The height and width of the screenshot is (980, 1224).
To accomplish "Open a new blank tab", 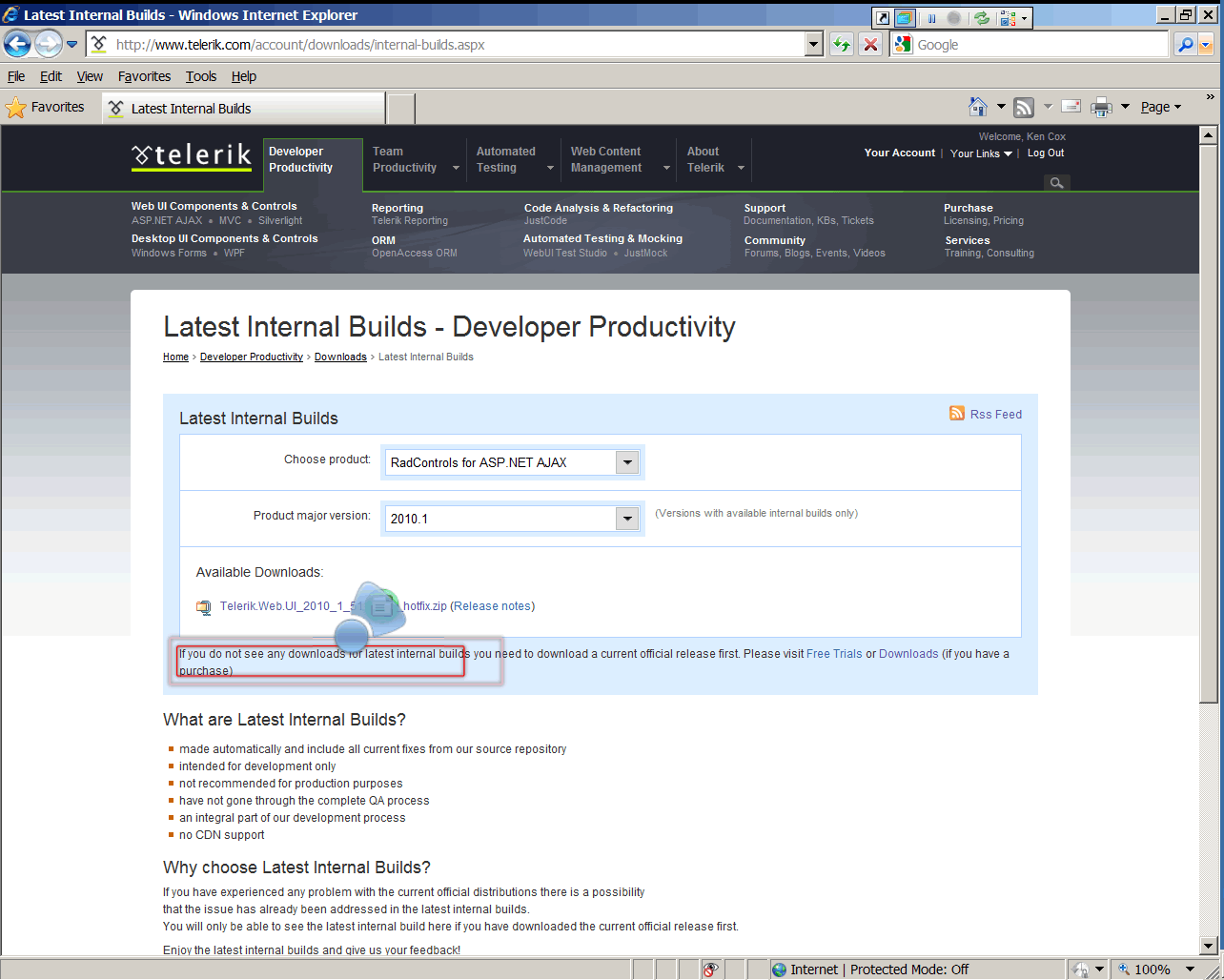I will click(401, 109).
